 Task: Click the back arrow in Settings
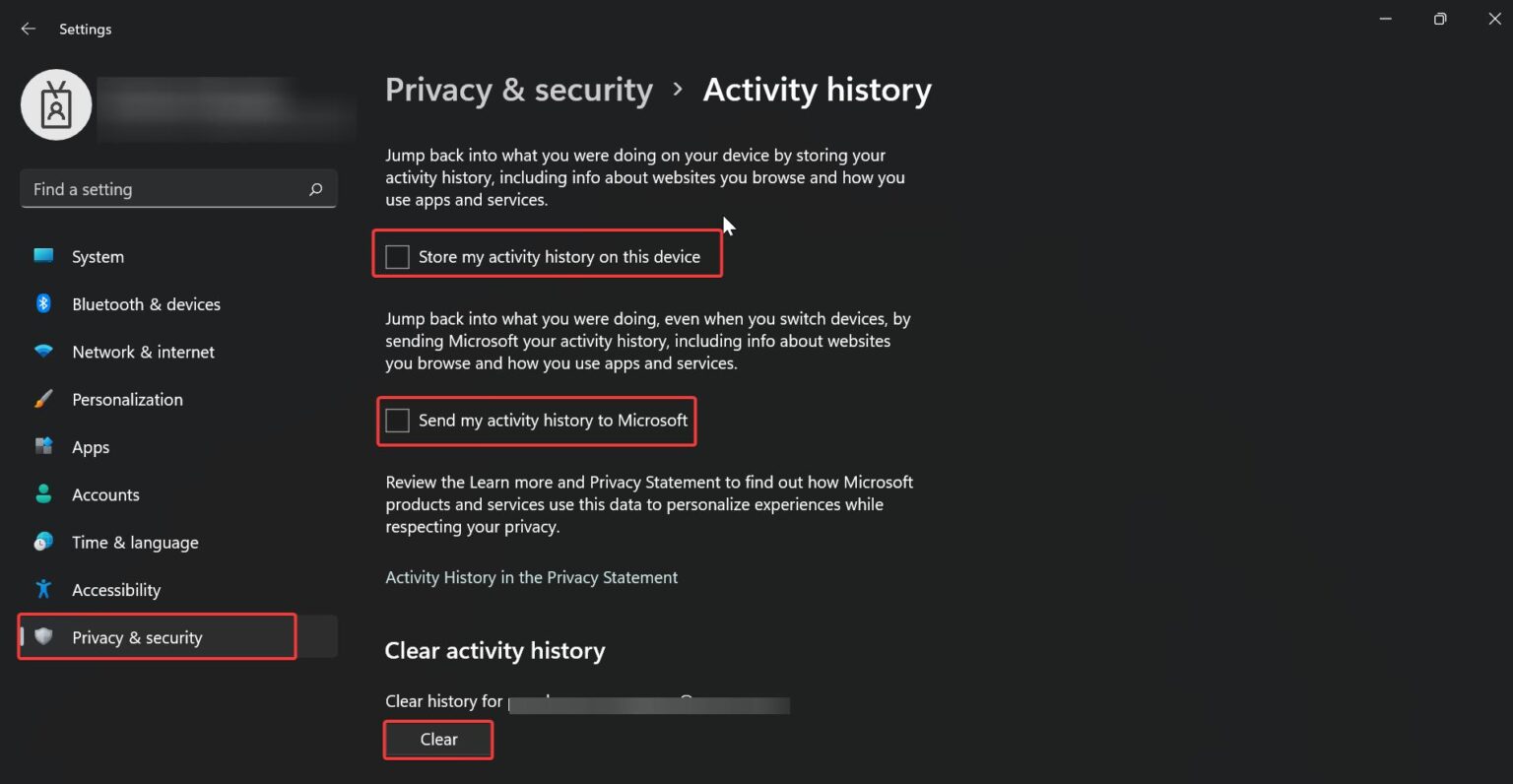pos(29,29)
